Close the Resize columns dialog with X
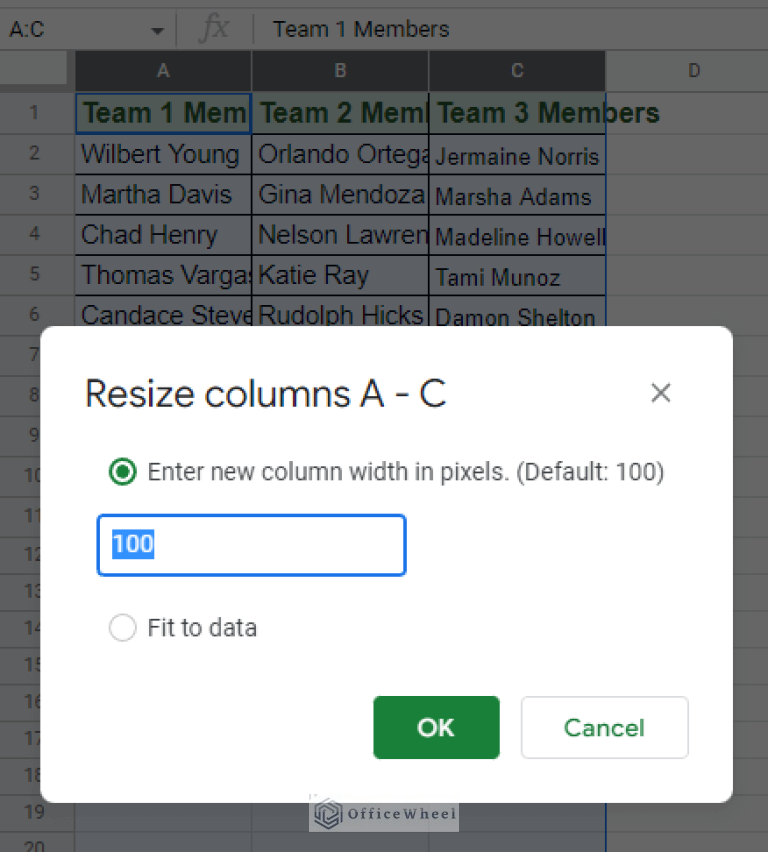Screen dimensions: 768x852 (660, 393)
